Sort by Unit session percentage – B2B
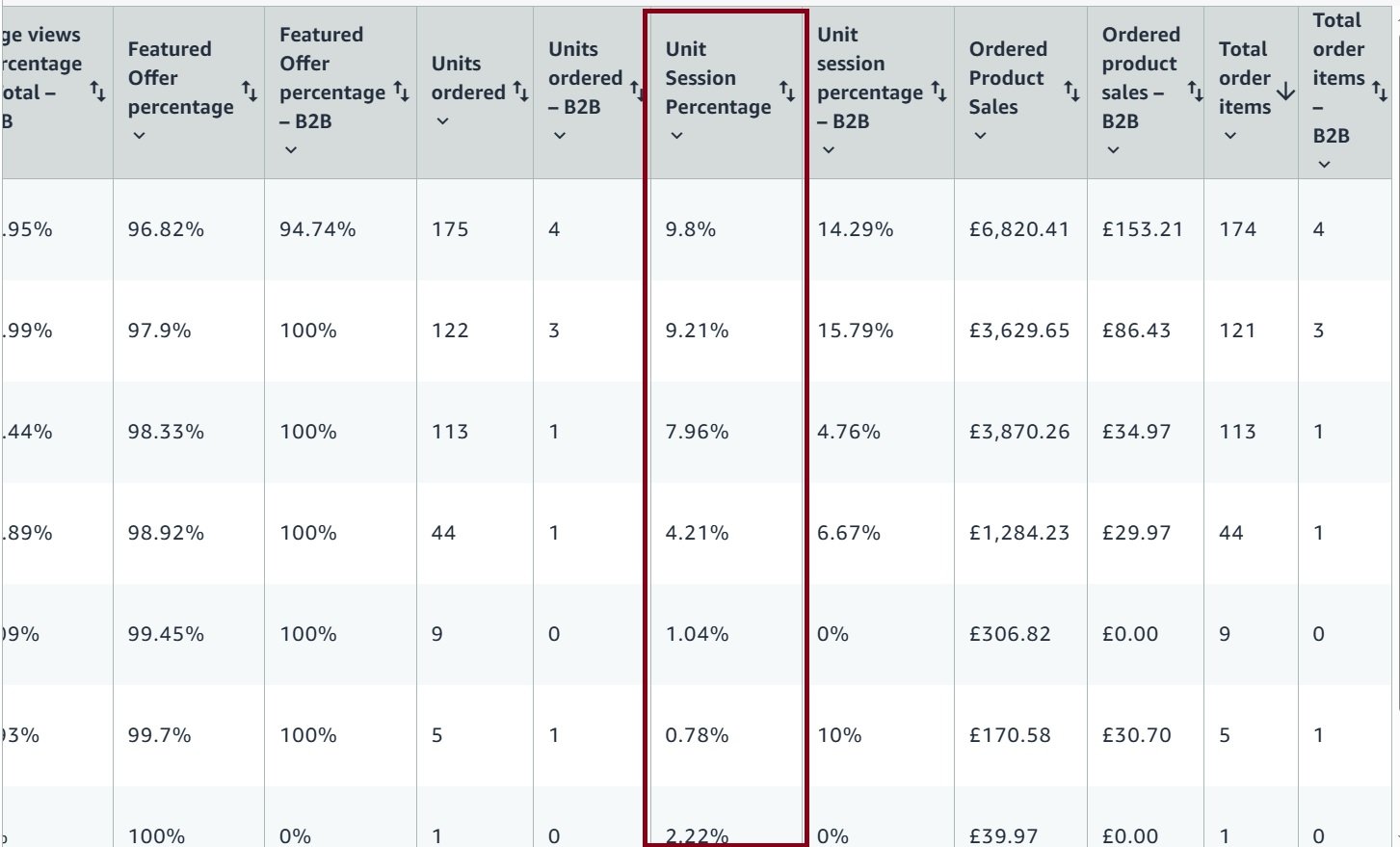The width and height of the screenshot is (1400, 847). click(938, 93)
